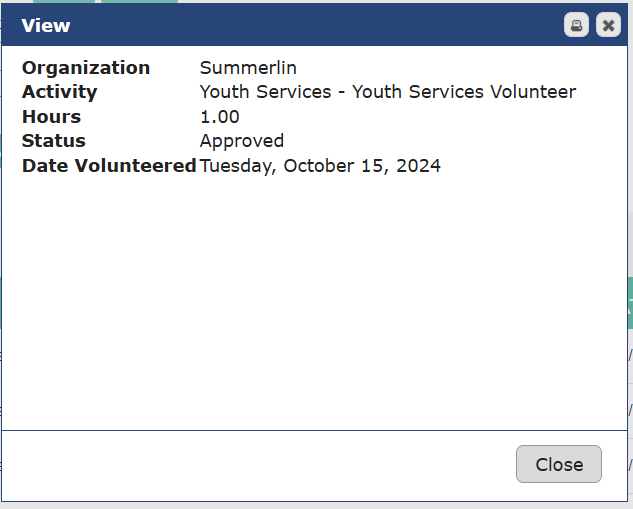The image size is (633, 509).
Task: Click the blue View dialog title bar
Action: 300,25
